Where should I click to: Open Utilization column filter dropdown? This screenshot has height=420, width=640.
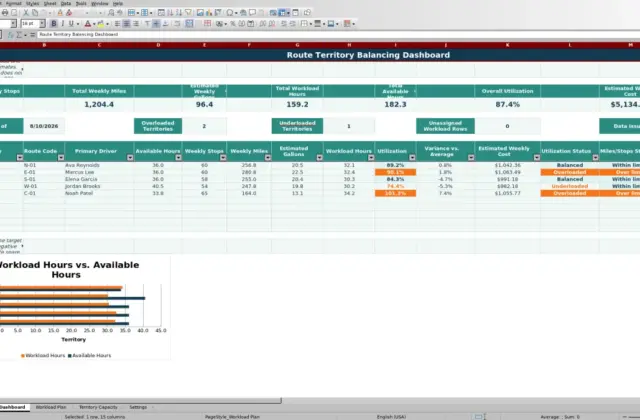pyautogui.click(x=412, y=158)
